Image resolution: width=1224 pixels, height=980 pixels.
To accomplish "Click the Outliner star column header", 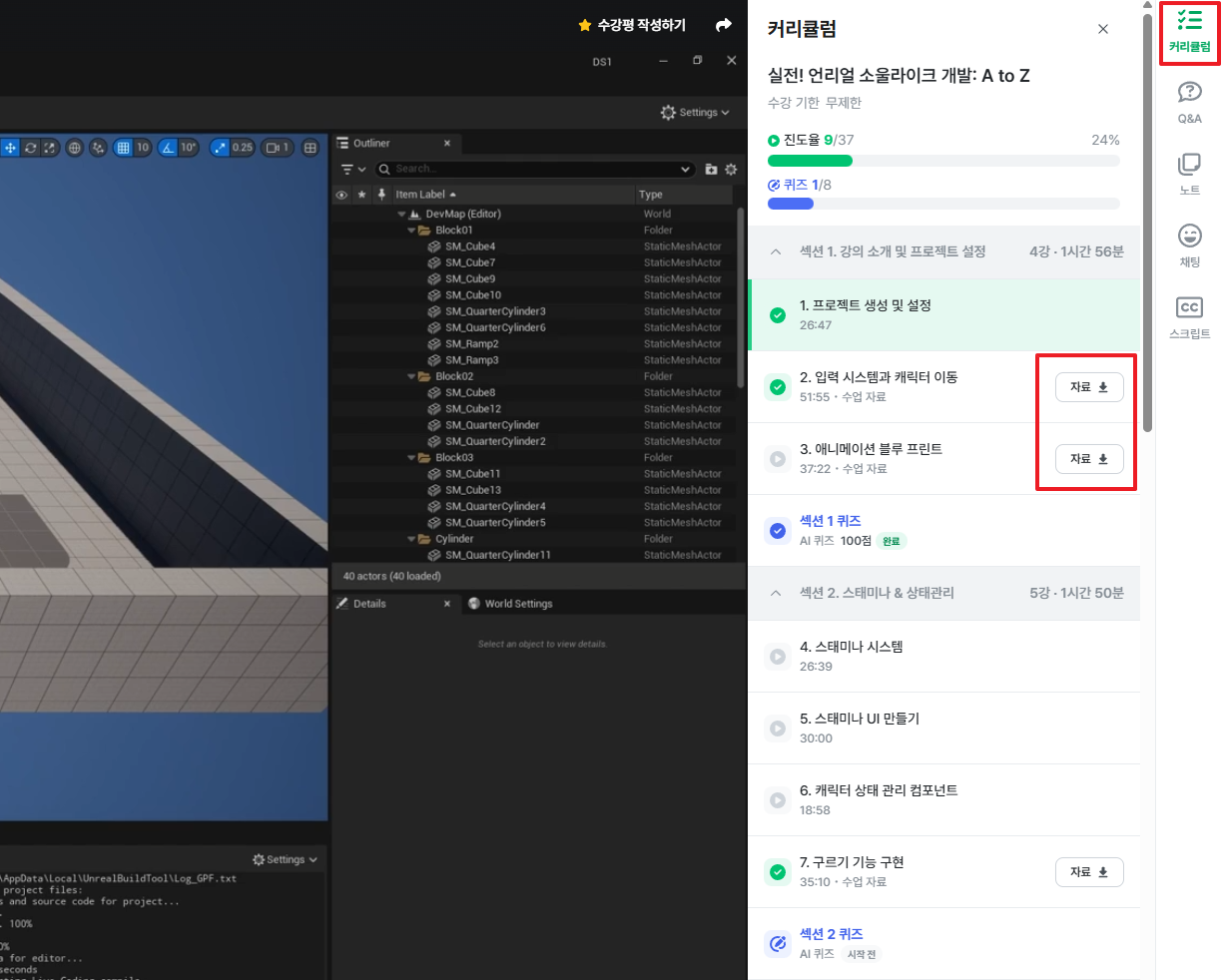I will (x=361, y=195).
